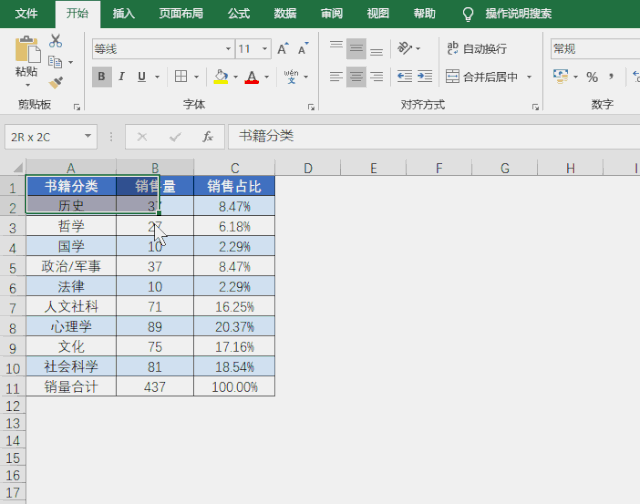Viewport: 640px width, 504px height.
Task: Expand underline style dropdown arrow
Action: 157,77
